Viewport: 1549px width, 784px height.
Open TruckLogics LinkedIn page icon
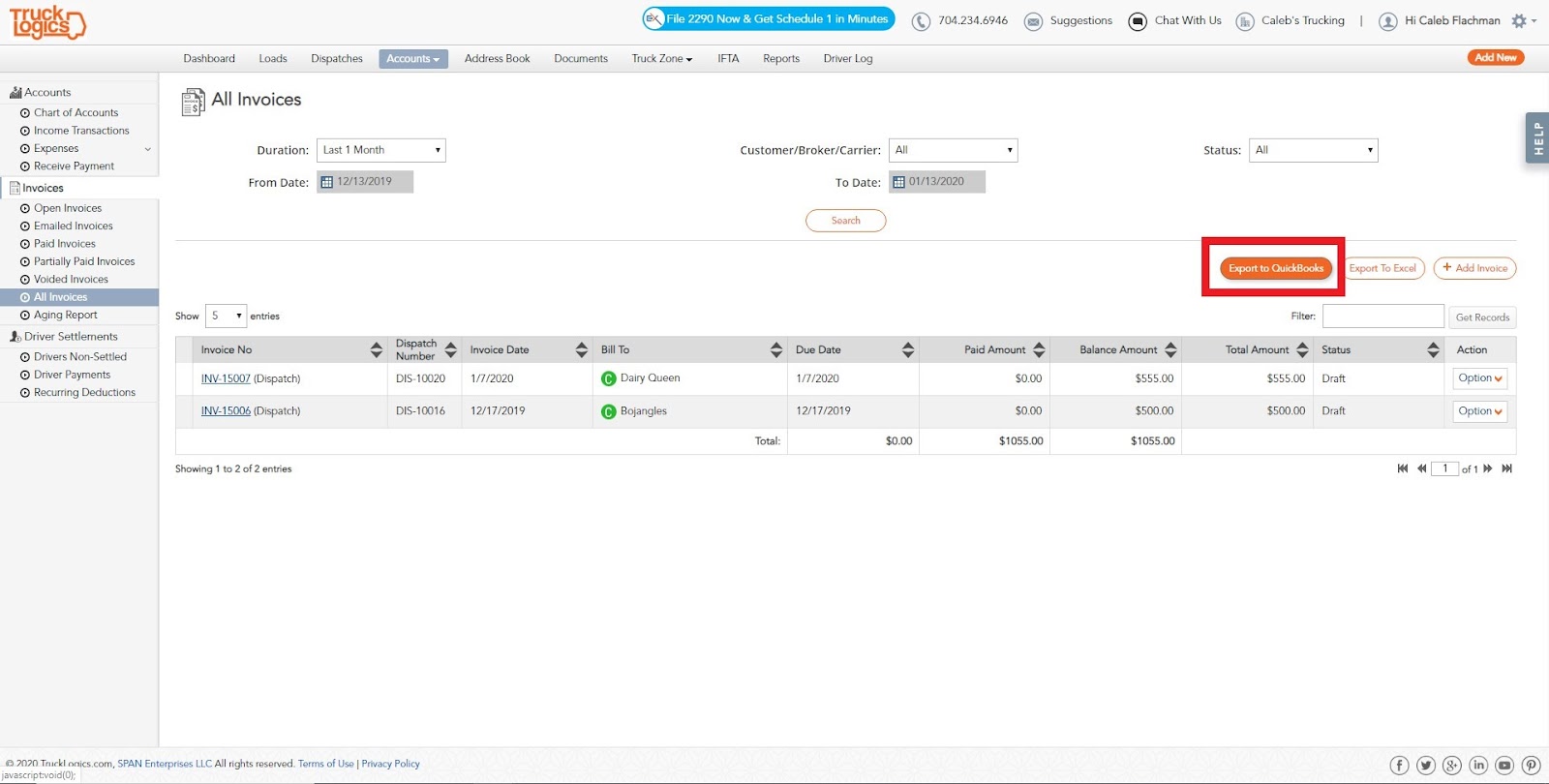coord(1478,766)
